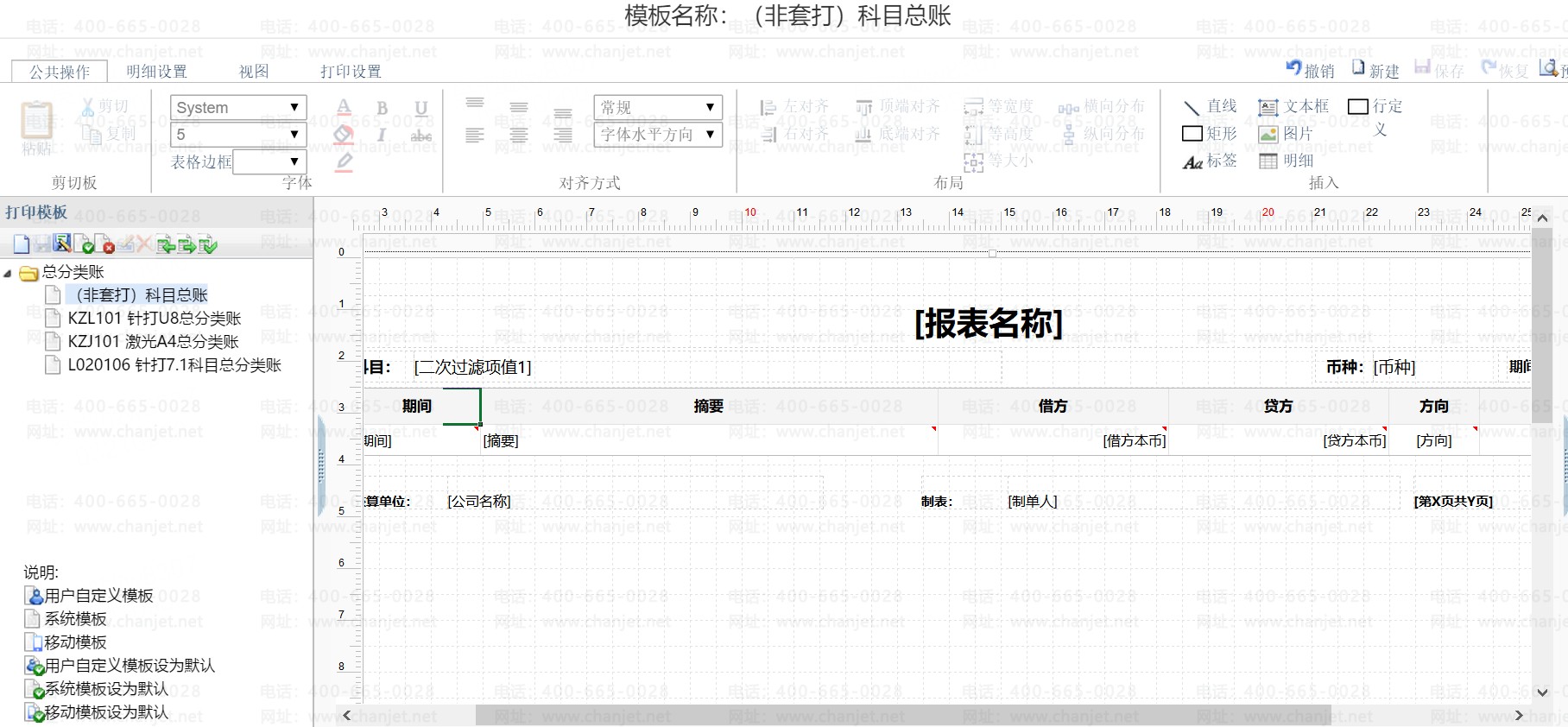Click the page icon with green checkmark badge
1568x727 pixels.
[84, 244]
